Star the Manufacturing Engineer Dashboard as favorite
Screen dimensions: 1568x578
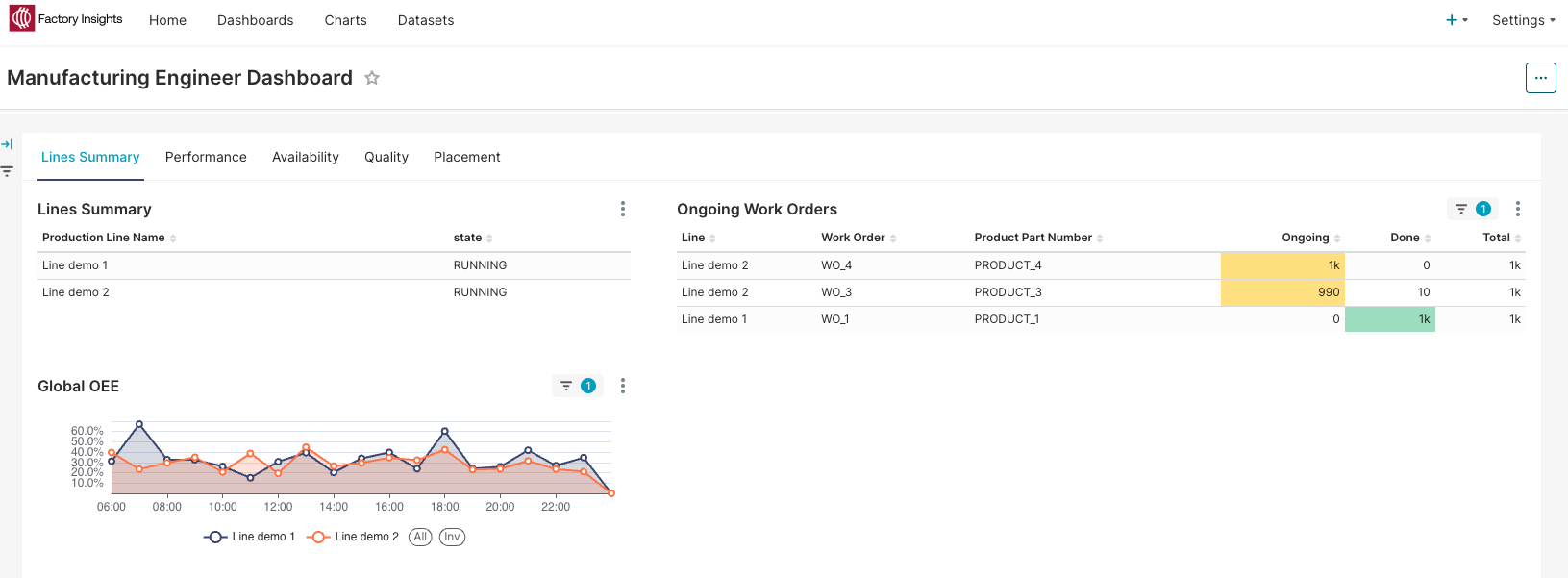pos(372,78)
